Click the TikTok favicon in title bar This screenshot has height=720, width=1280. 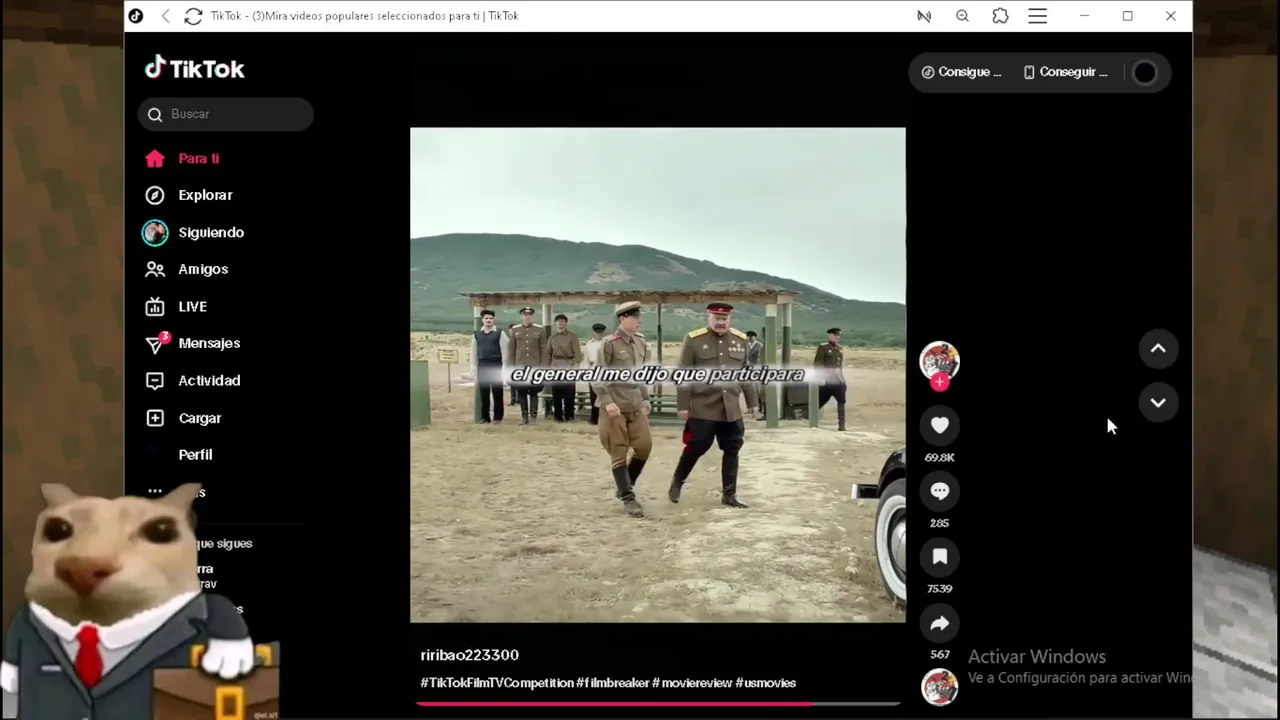pyautogui.click(x=136, y=16)
